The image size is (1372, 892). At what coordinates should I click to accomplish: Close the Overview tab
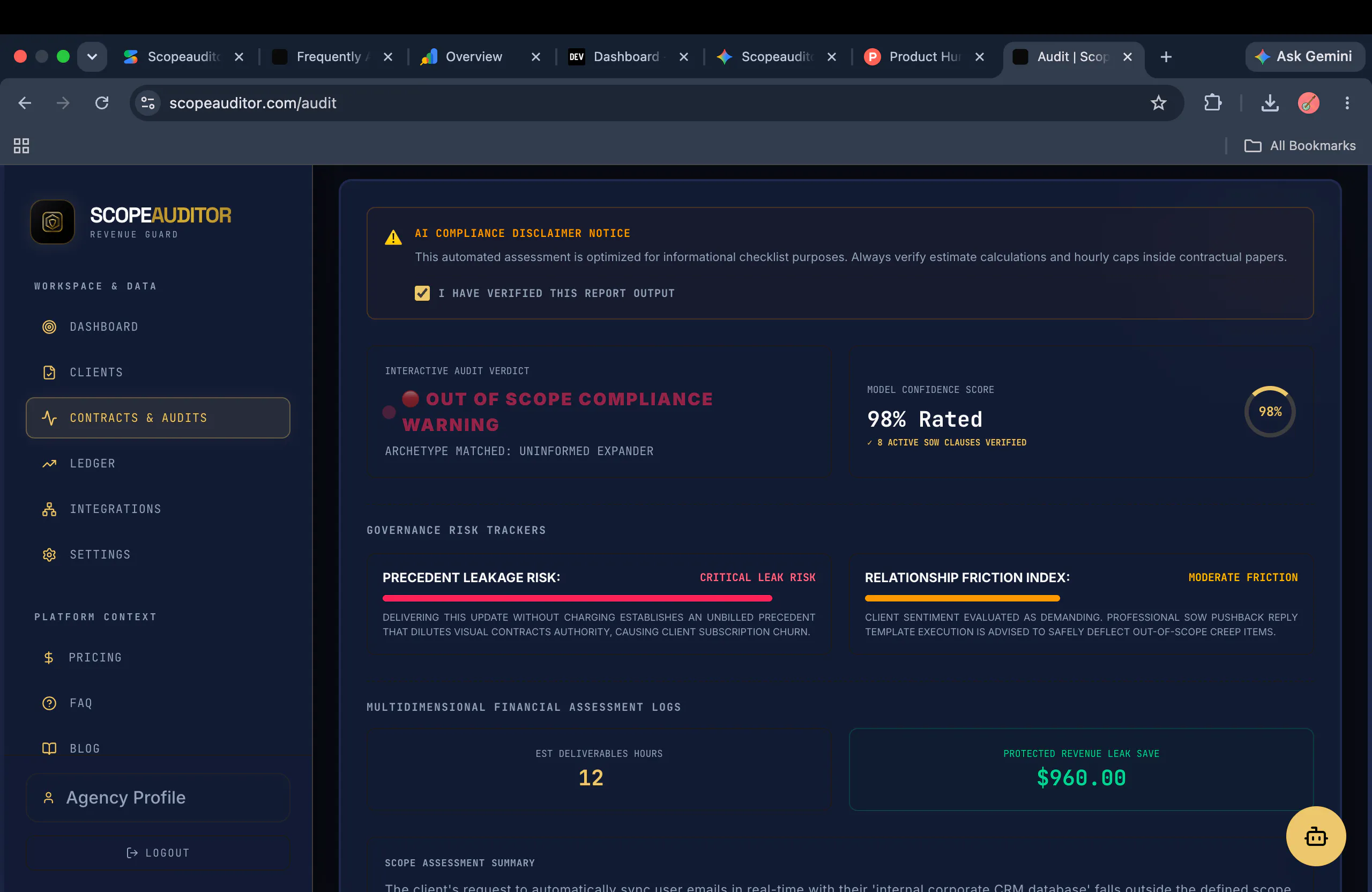click(x=535, y=56)
